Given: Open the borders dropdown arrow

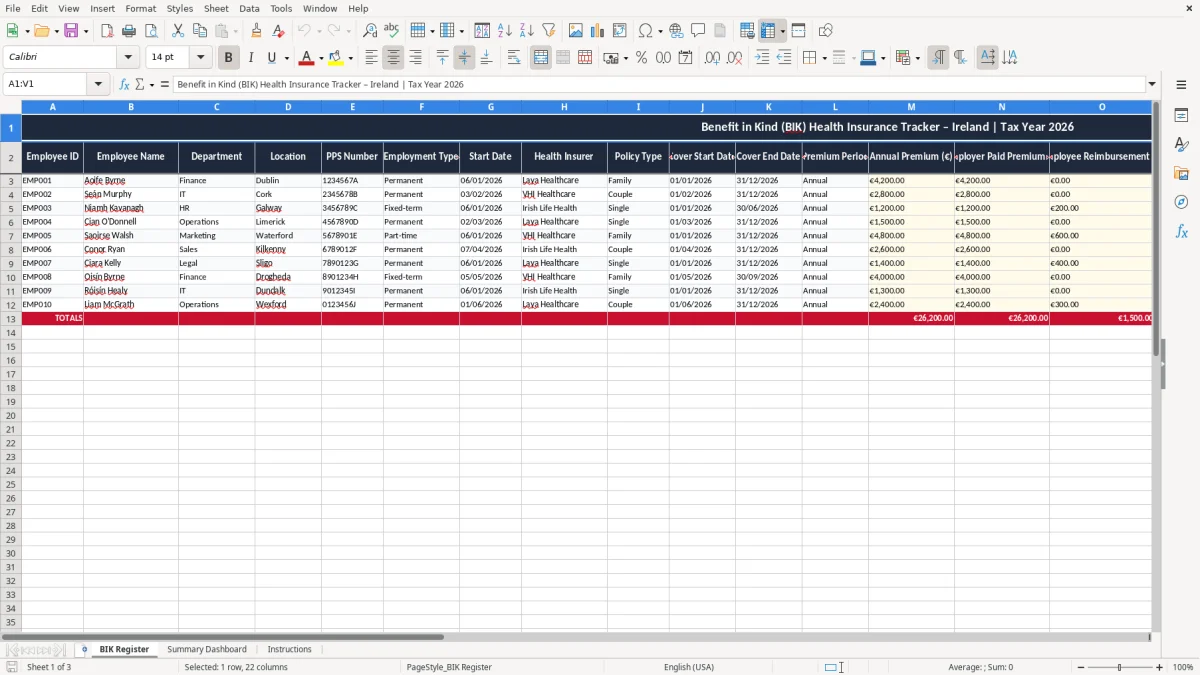Looking at the screenshot, I should click(824, 58).
